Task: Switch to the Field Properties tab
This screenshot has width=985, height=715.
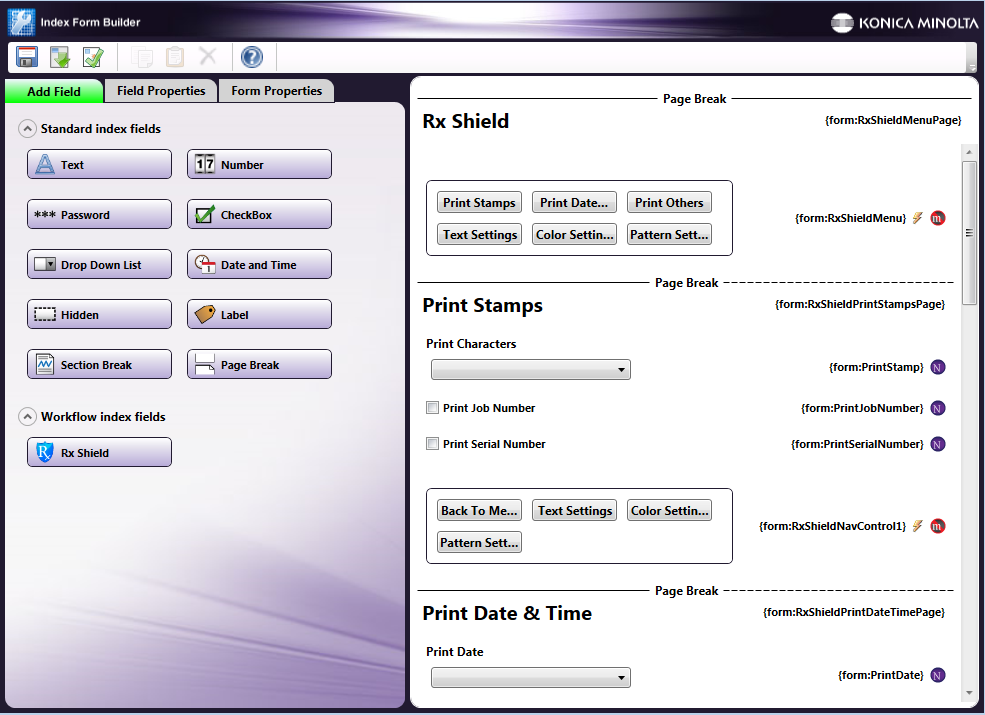Action: click(x=161, y=91)
